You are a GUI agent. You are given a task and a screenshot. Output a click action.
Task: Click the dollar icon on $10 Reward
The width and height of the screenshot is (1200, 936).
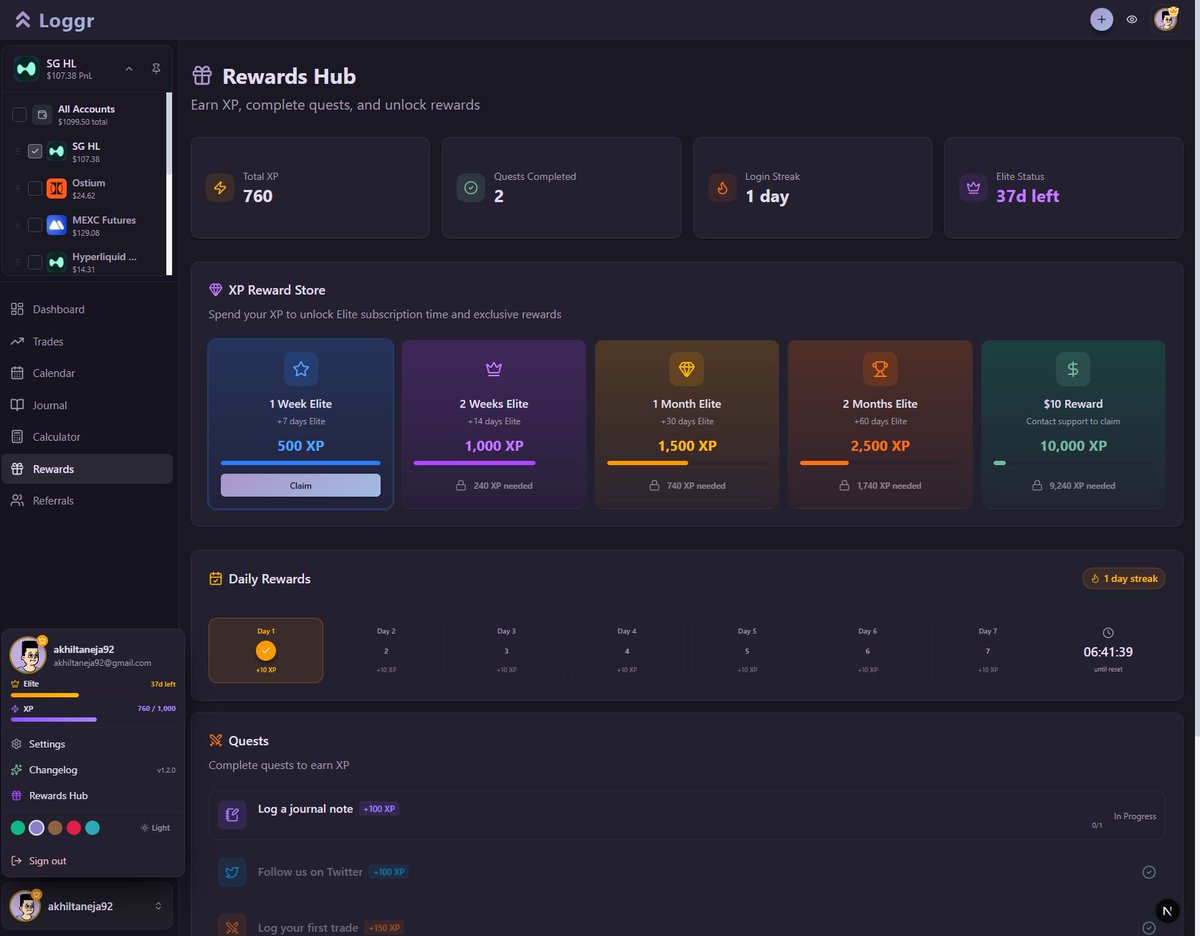pyautogui.click(x=1073, y=369)
